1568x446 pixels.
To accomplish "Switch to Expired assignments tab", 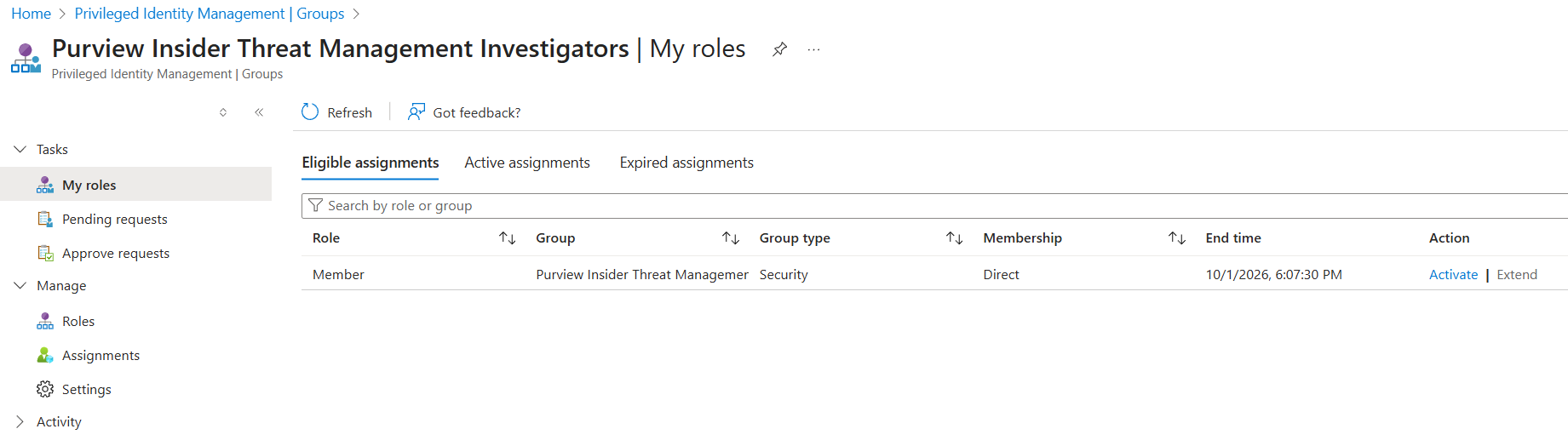I will pyautogui.click(x=686, y=163).
